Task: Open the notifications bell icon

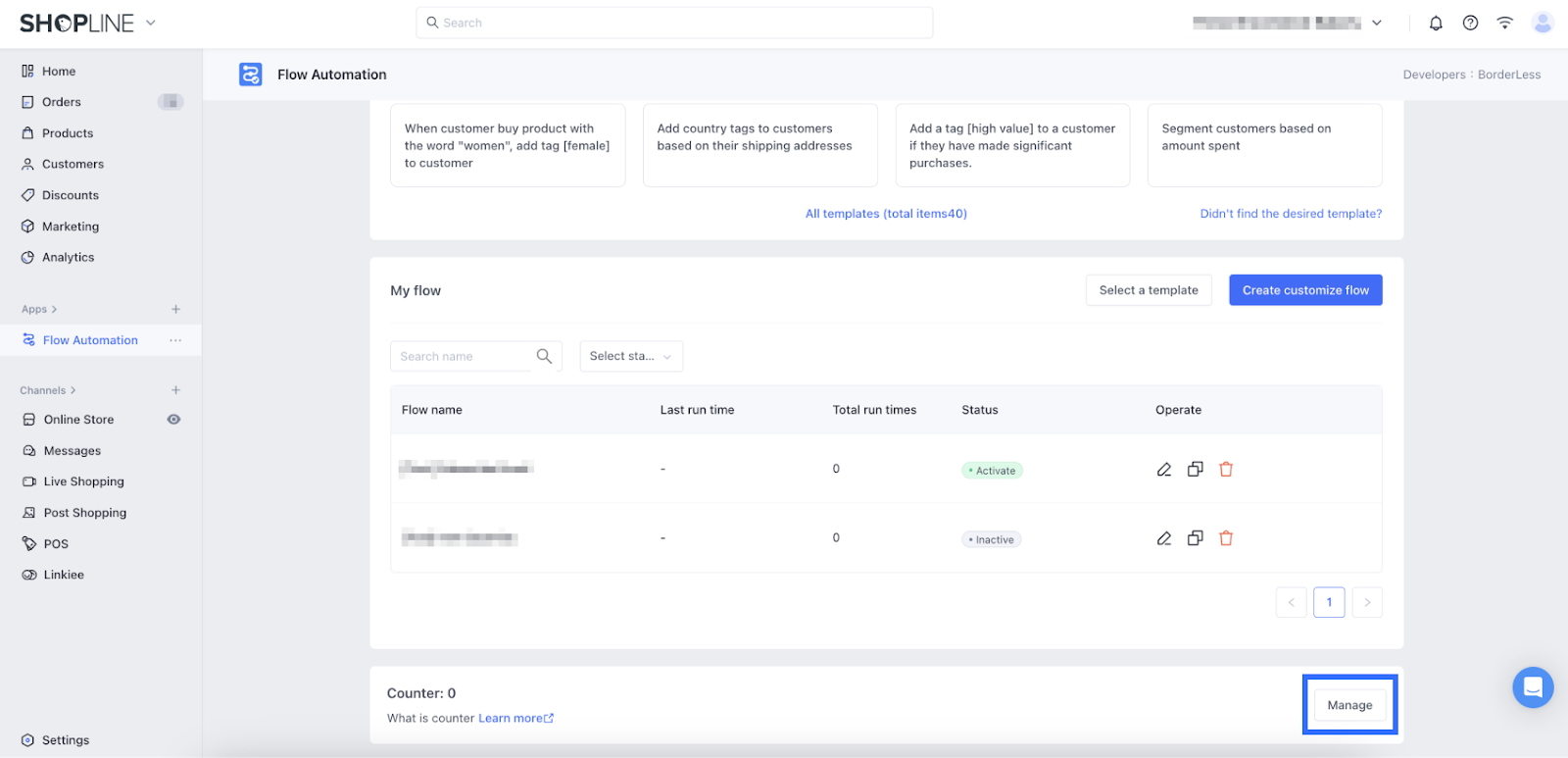Action: tap(1436, 24)
